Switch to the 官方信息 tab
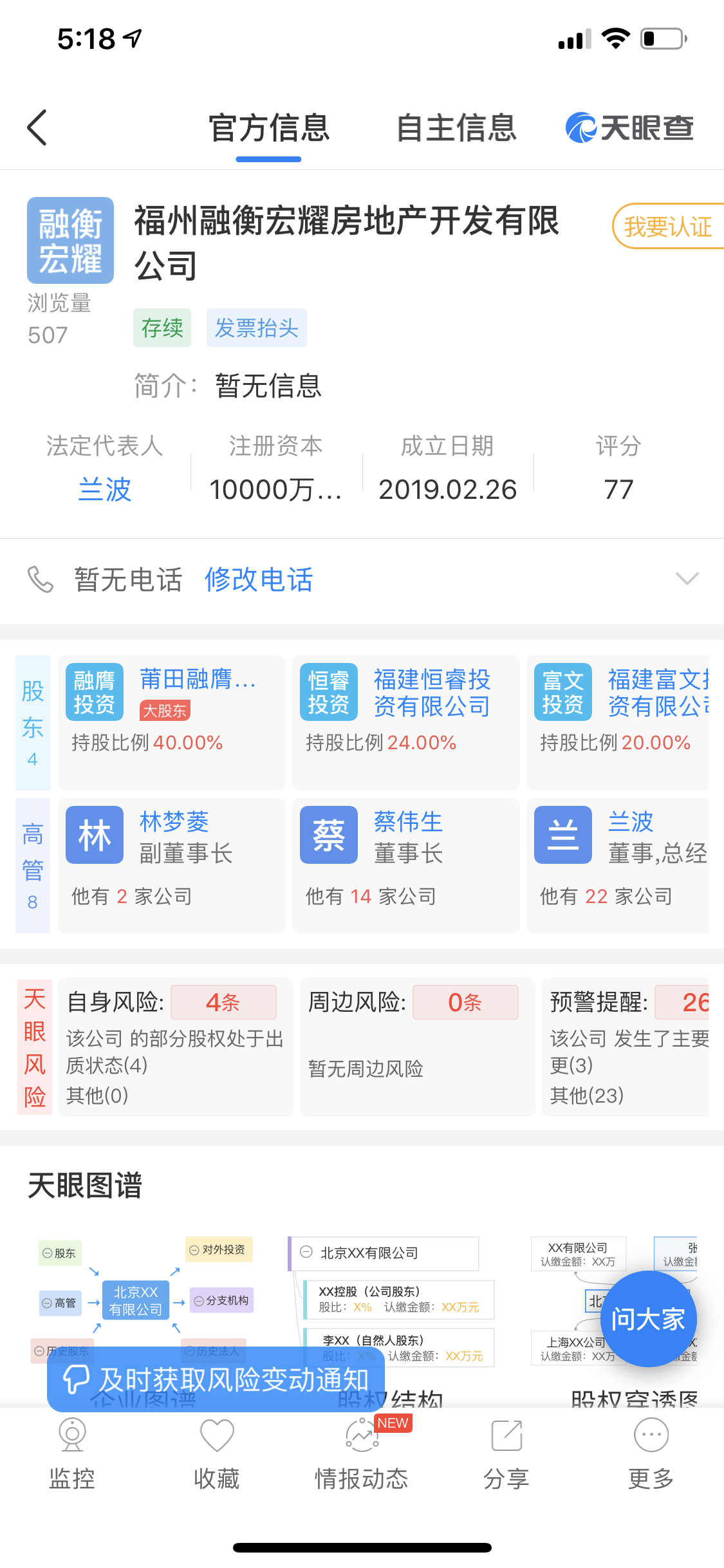Image resolution: width=724 pixels, height=1568 pixels. coord(269,127)
